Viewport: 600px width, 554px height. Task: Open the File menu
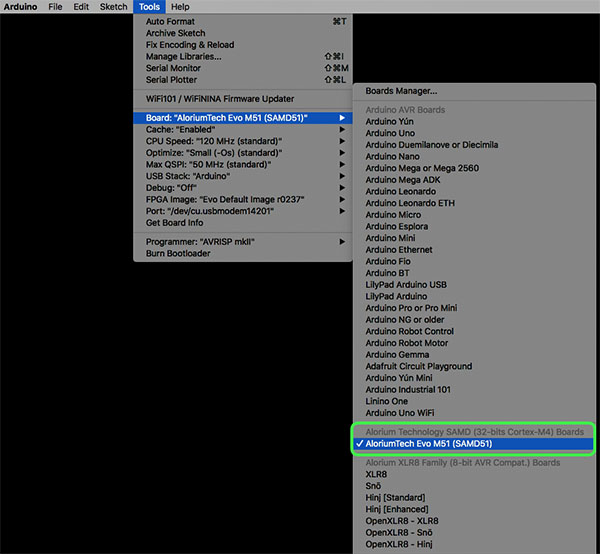[x=55, y=7]
